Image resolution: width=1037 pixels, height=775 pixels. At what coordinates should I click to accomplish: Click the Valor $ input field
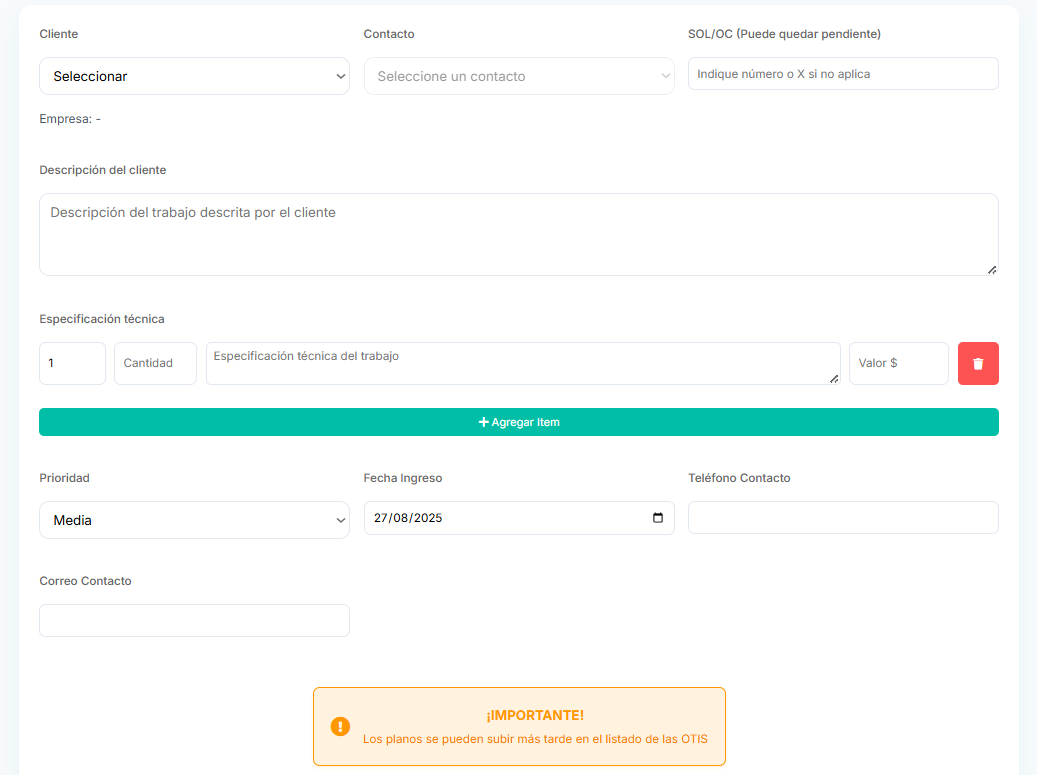click(x=898, y=363)
